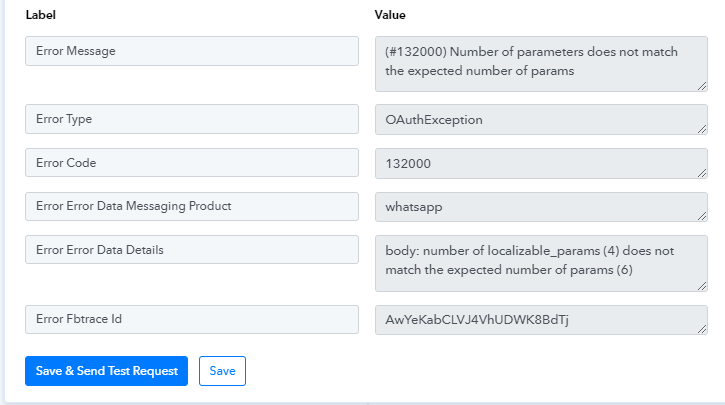Screen dimensions: 725x405
Task: Click the white Save button
Action: (x=222, y=371)
